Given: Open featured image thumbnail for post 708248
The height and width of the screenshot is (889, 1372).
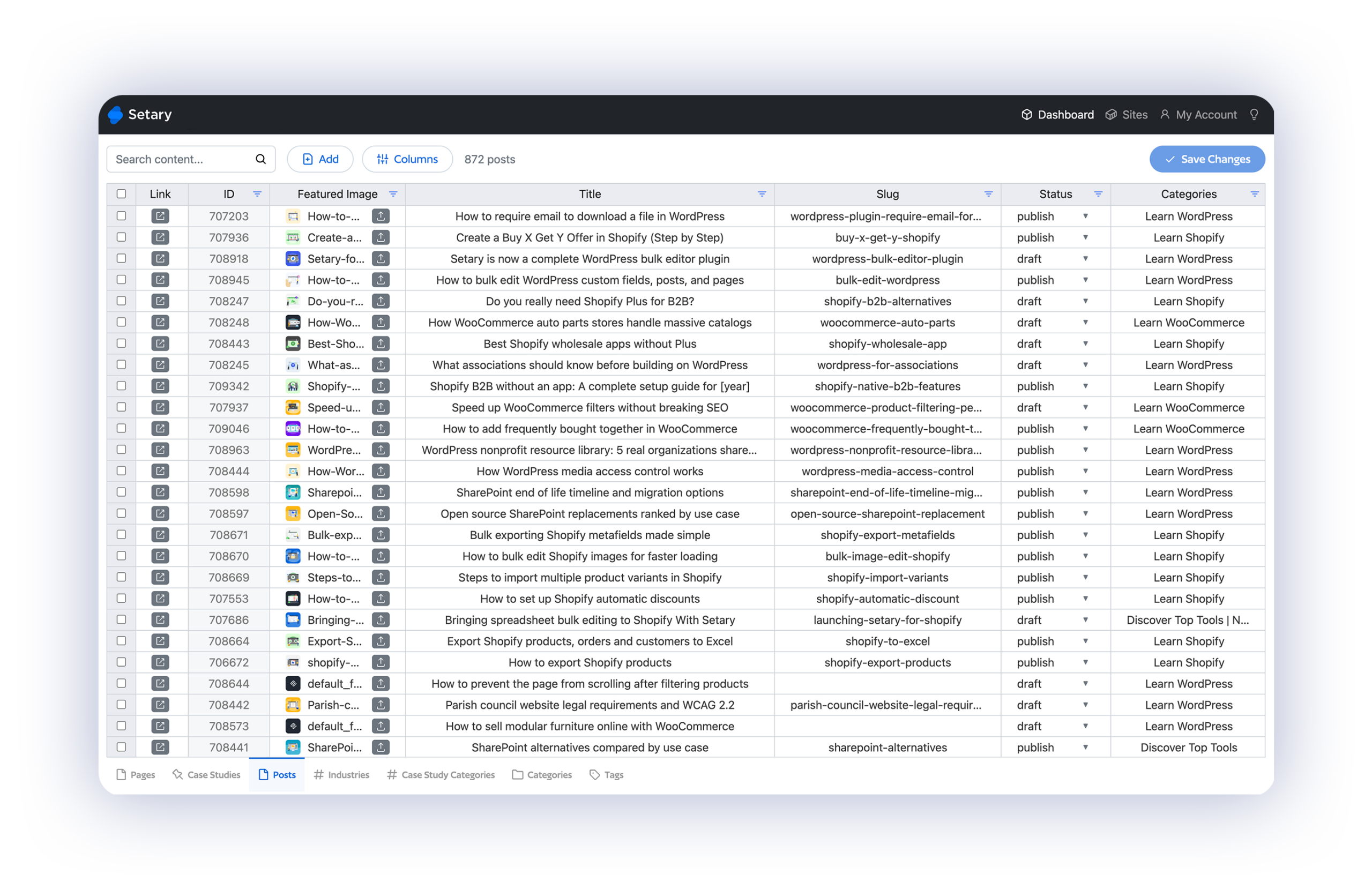Looking at the screenshot, I should coord(293,322).
